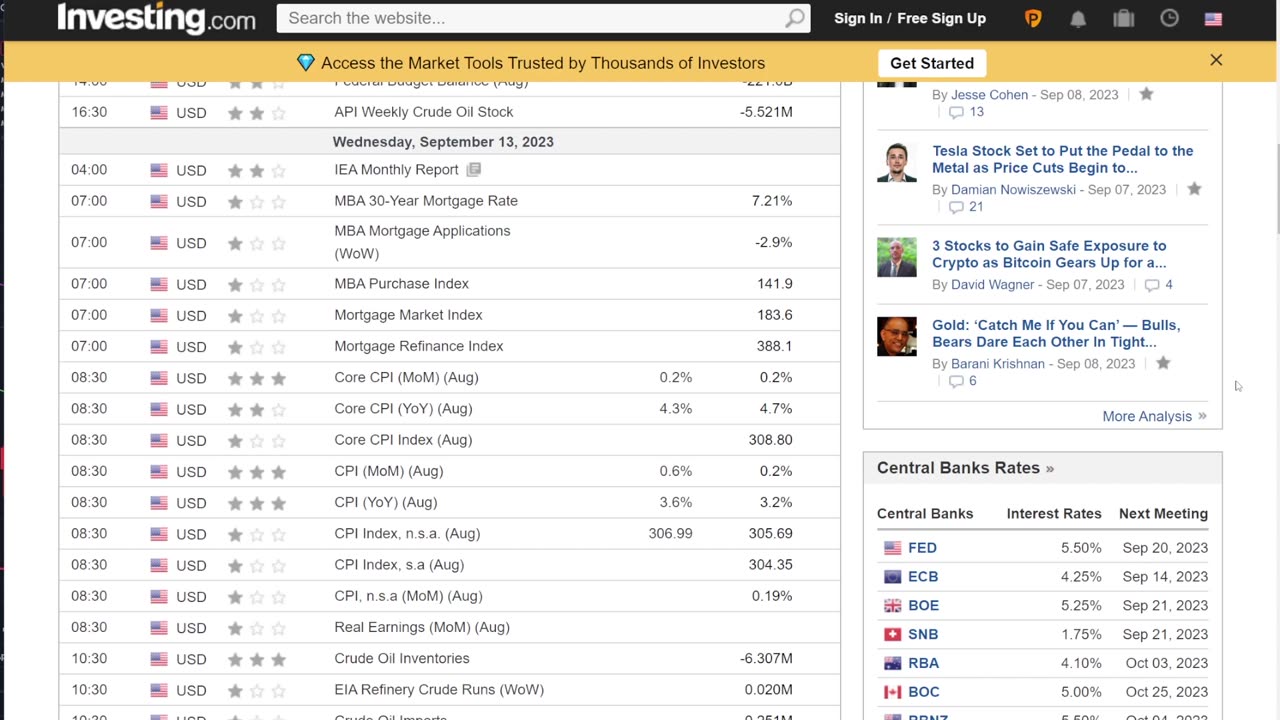The width and height of the screenshot is (1280, 720).
Task: Open the InvestingPro icon in header
Action: point(1033,18)
